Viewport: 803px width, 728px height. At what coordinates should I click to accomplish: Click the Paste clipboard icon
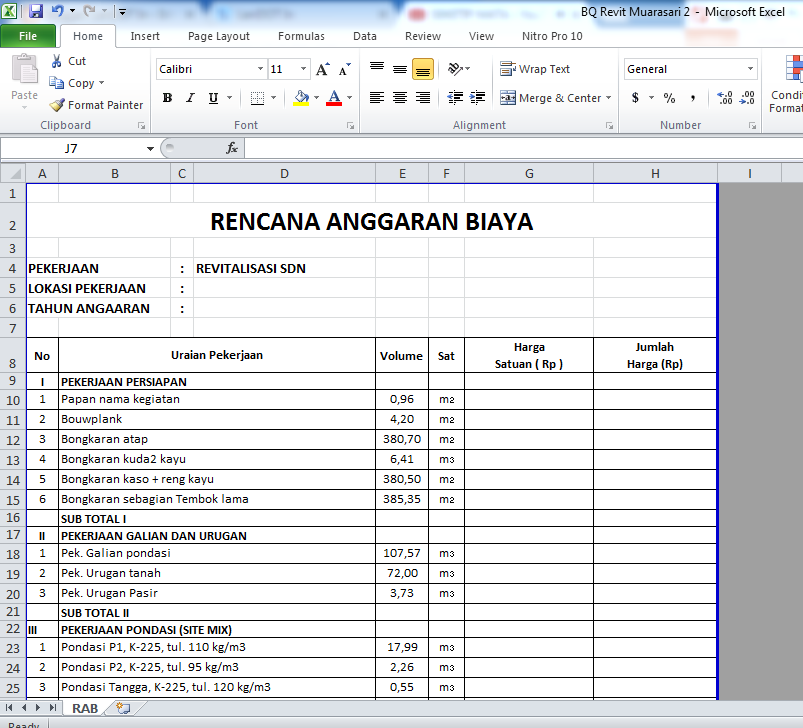[25, 69]
